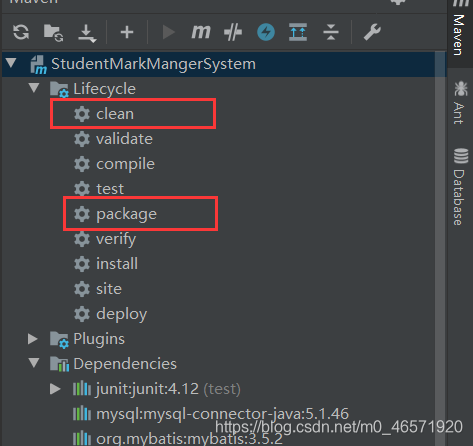Screen dimensions: 473x446
Task: Collapse the Lifecycle node arrow
Action: pyautogui.click(x=34, y=88)
